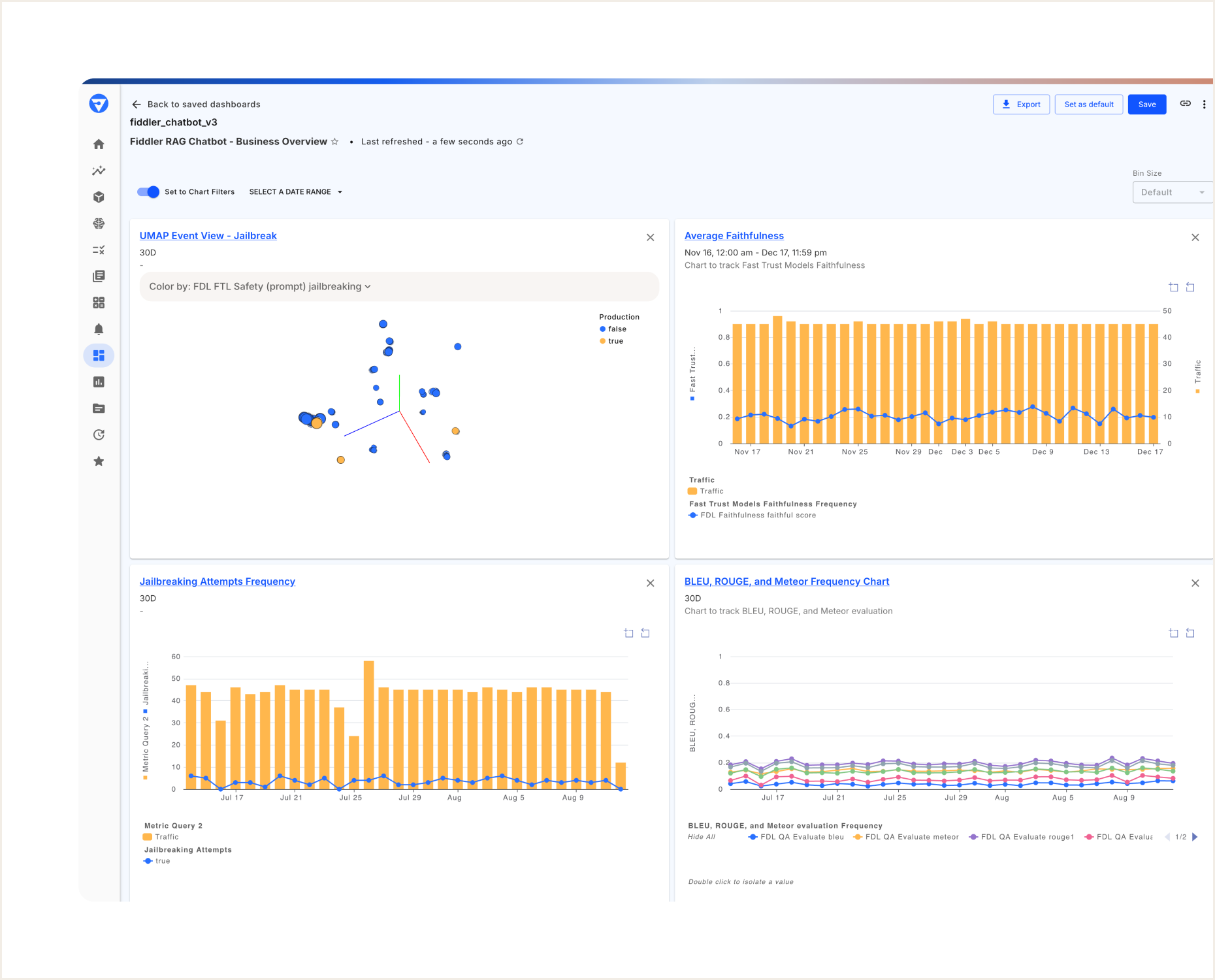Viewport: 1215px width, 980px height.
Task: Open the folder card sidebar icon
Action: click(x=99, y=408)
